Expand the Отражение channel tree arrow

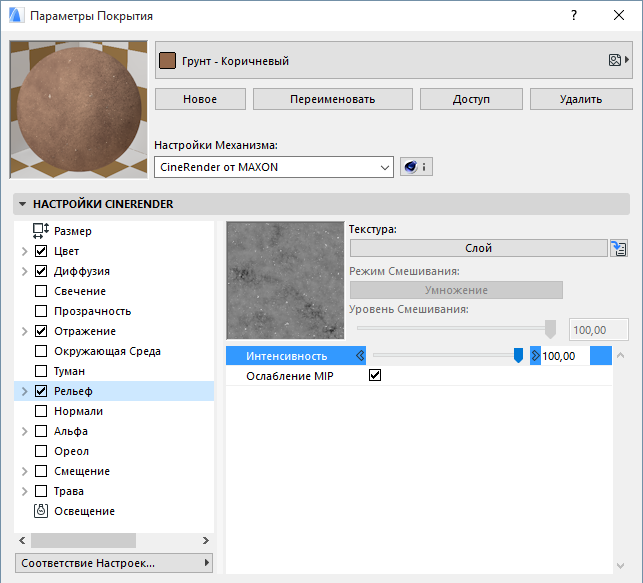click(x=24, y=331)
